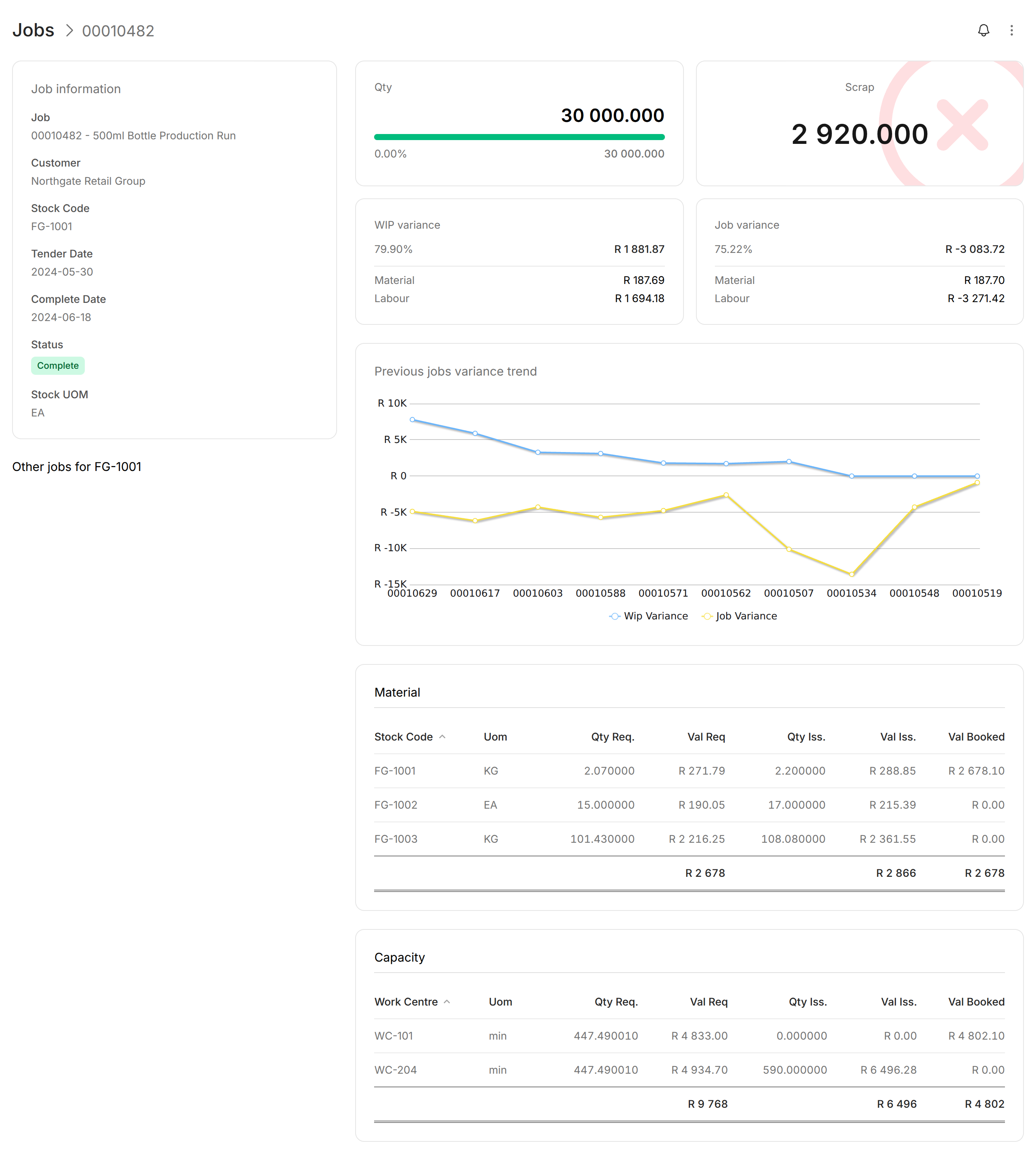Click Qty Req. header in Material table

coord(613,736)
